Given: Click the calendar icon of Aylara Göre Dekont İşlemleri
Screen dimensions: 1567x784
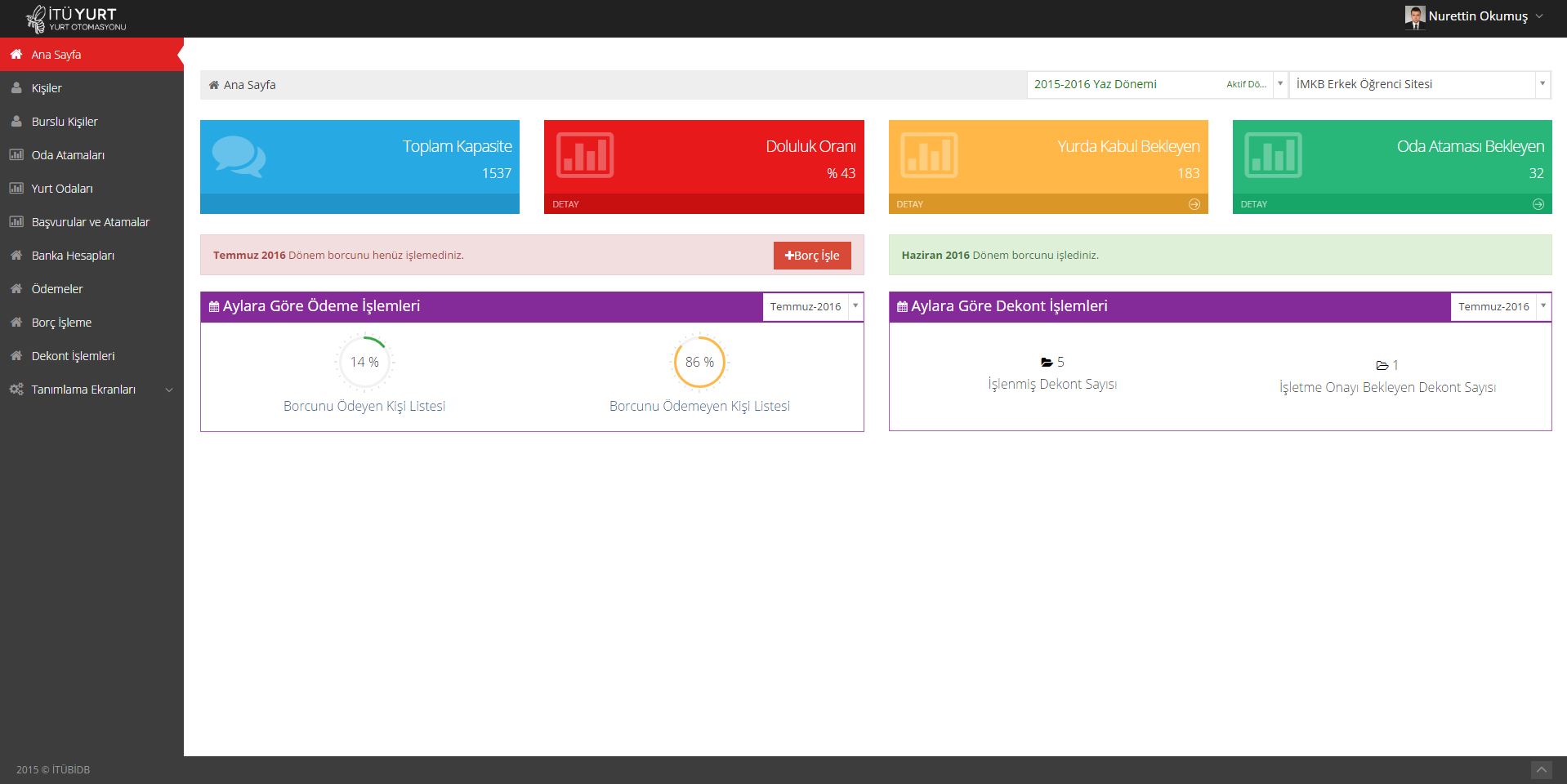Looking at the screenshot, I should coord(902,307).
